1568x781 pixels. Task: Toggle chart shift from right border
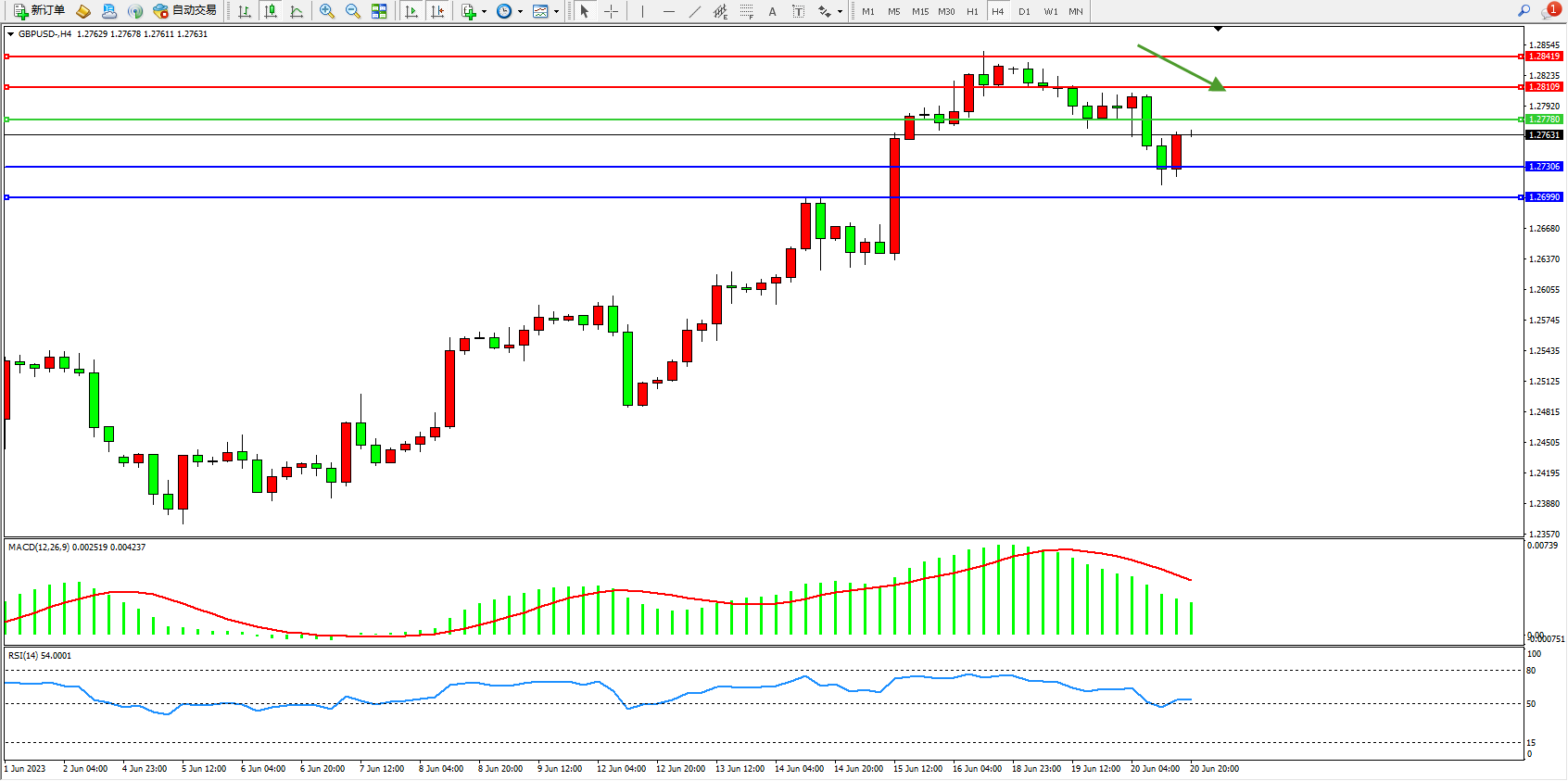point(437,11)
